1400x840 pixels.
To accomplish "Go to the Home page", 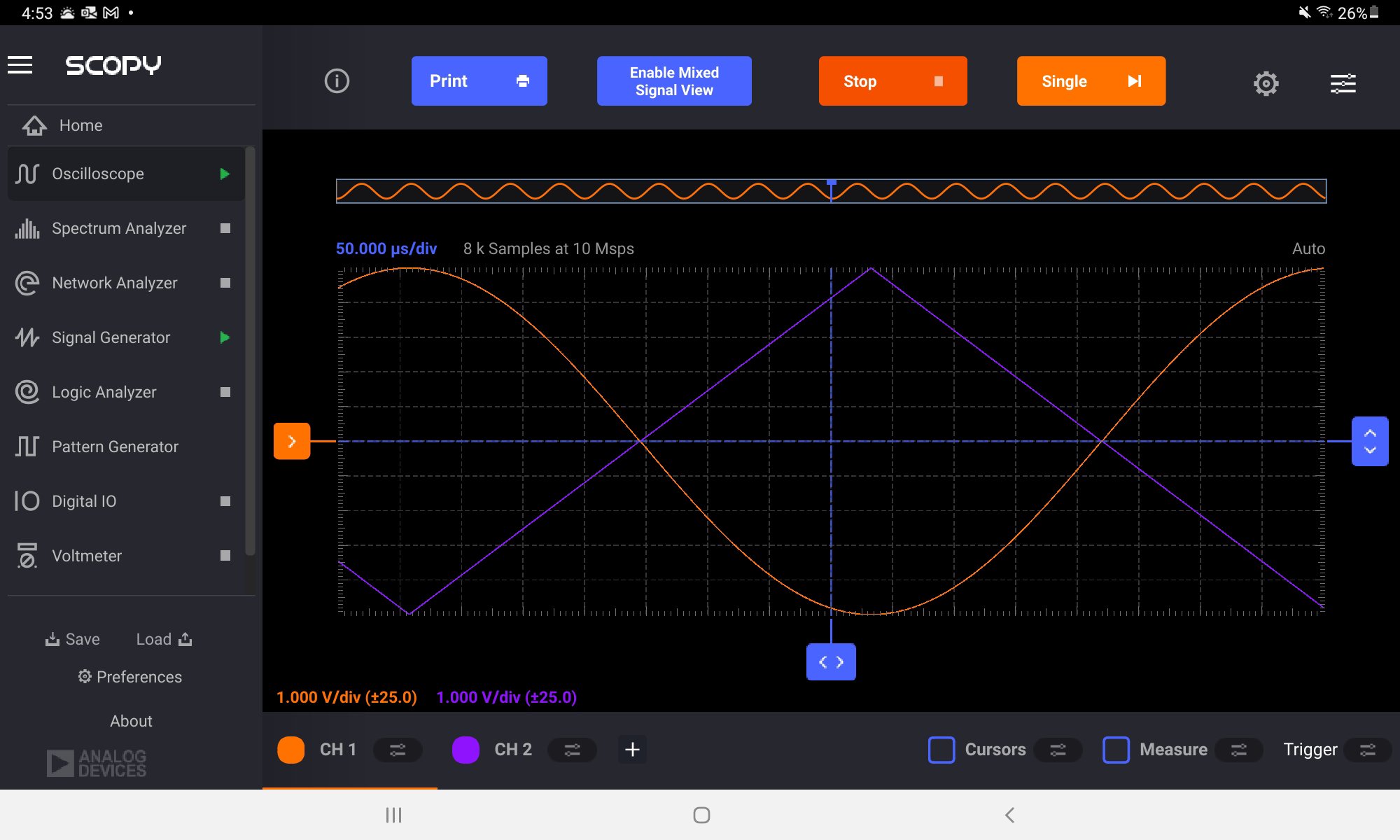I will click(x=80, y=125).
